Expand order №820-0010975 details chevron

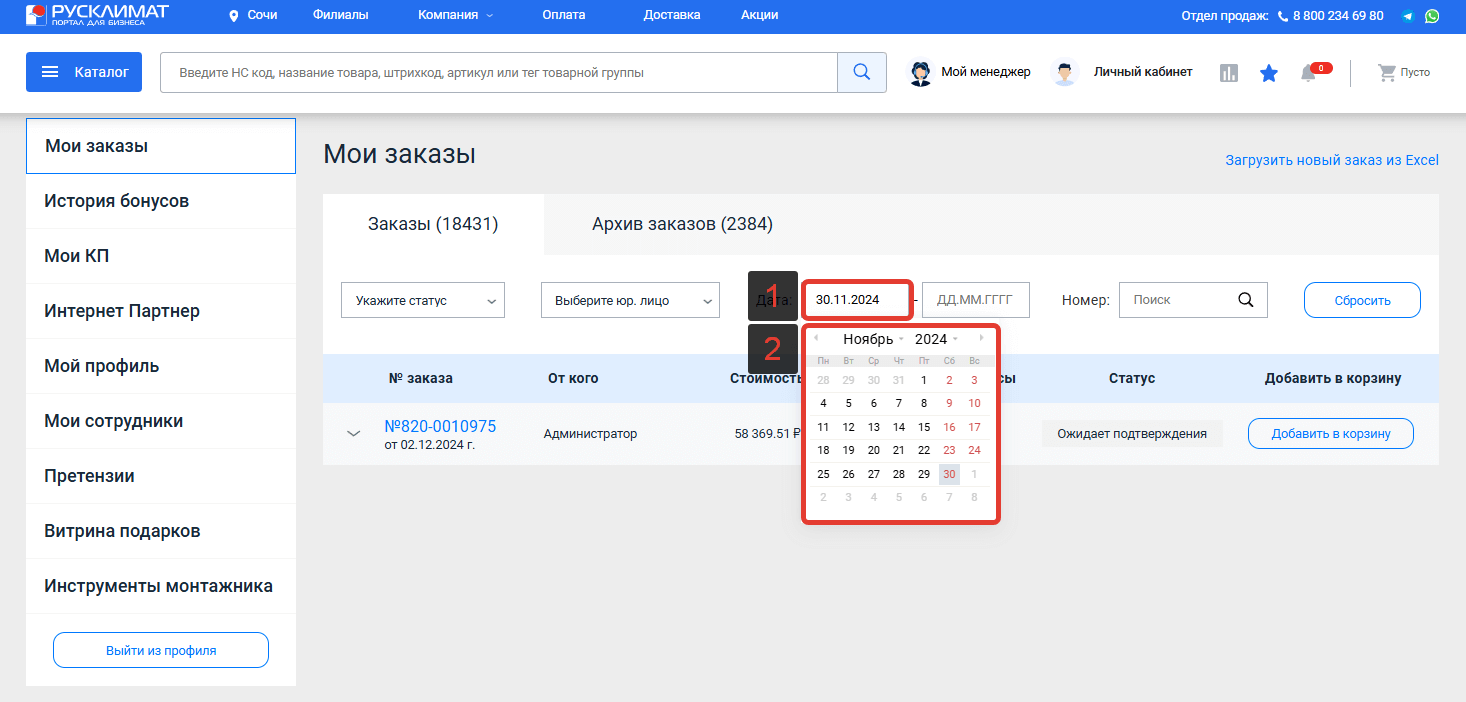point(353,434)
